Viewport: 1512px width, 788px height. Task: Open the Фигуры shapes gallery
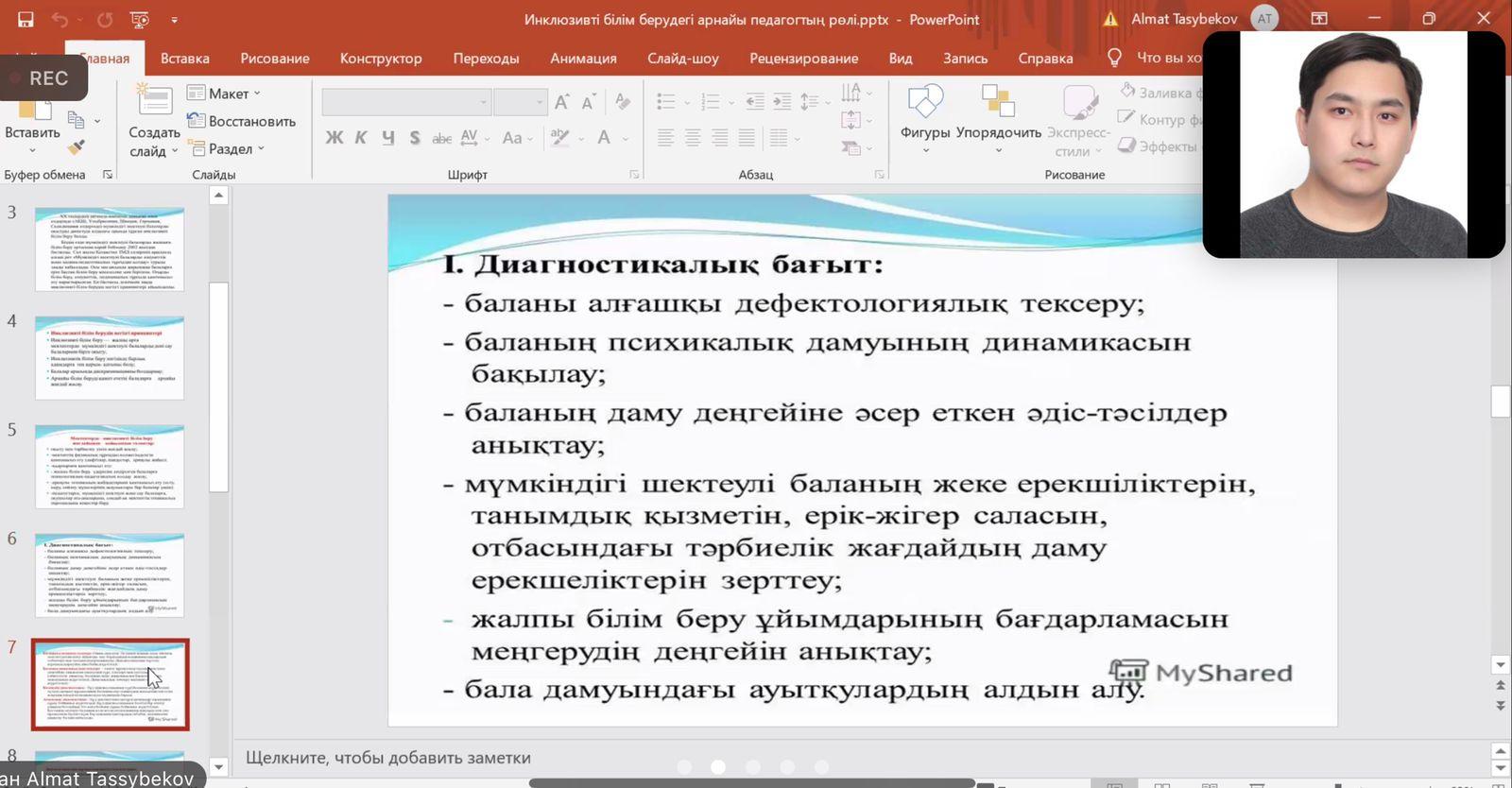[925, 102]
